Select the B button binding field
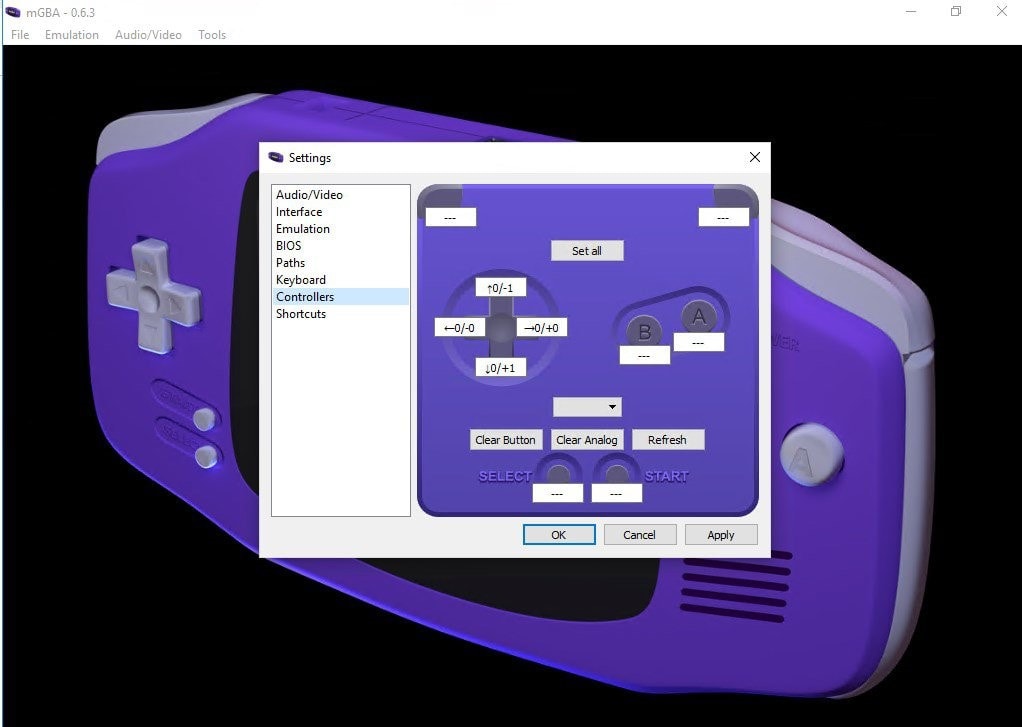The height and width of the screenshot is (727, 1022). point(644,355)
